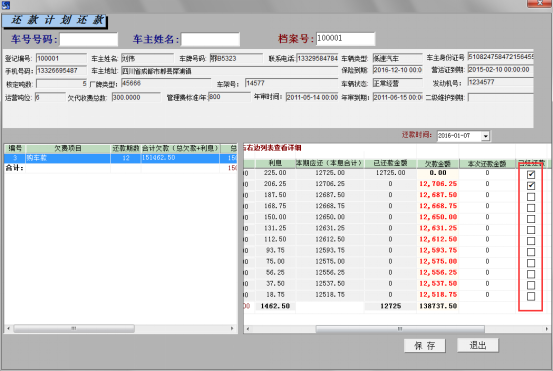This screenshot has width=553, height=371.
Task: Click the 欠费项目 column header
Action: point(68,148)
